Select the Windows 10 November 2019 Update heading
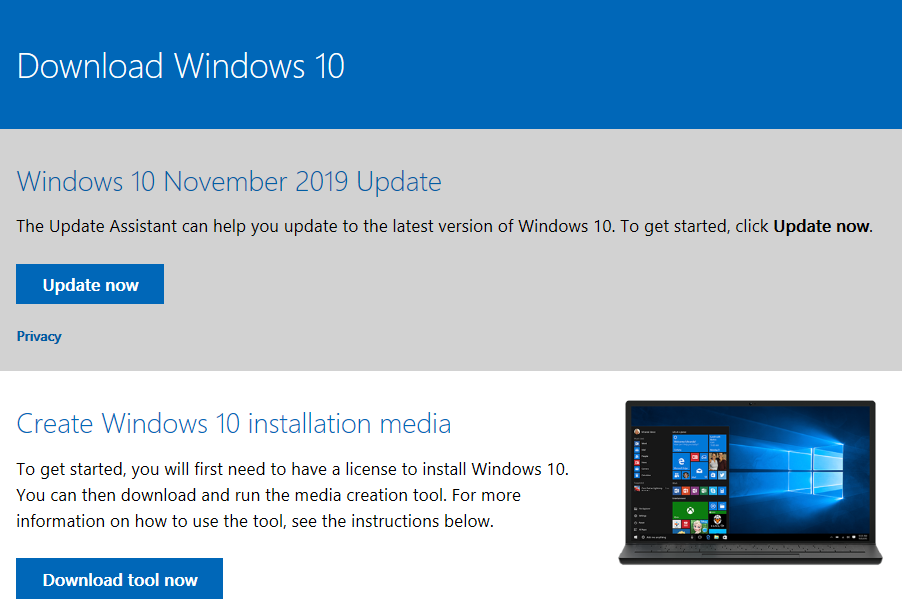 pos(229,182)
